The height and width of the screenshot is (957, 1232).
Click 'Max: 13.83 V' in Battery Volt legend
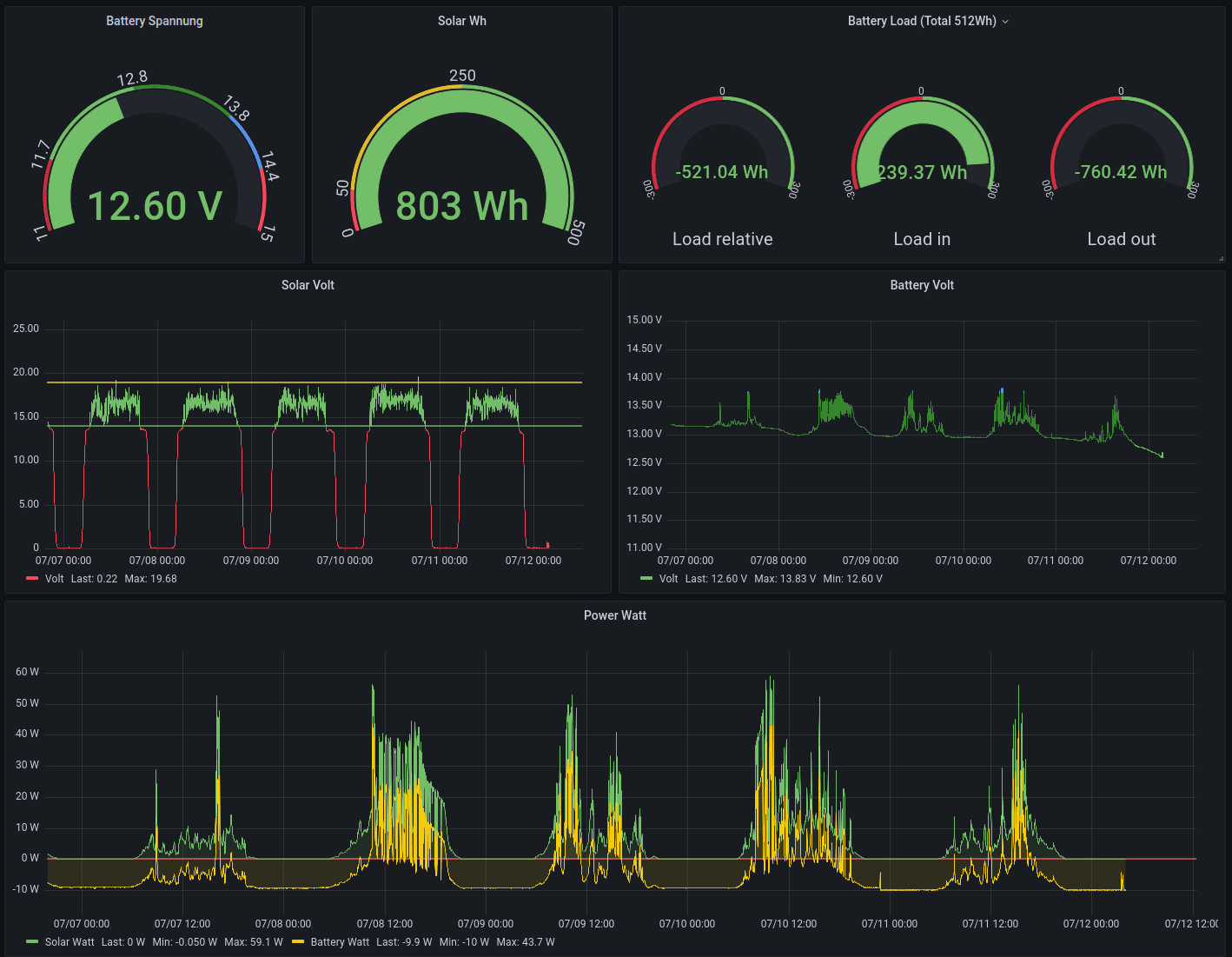pos(785,579)
